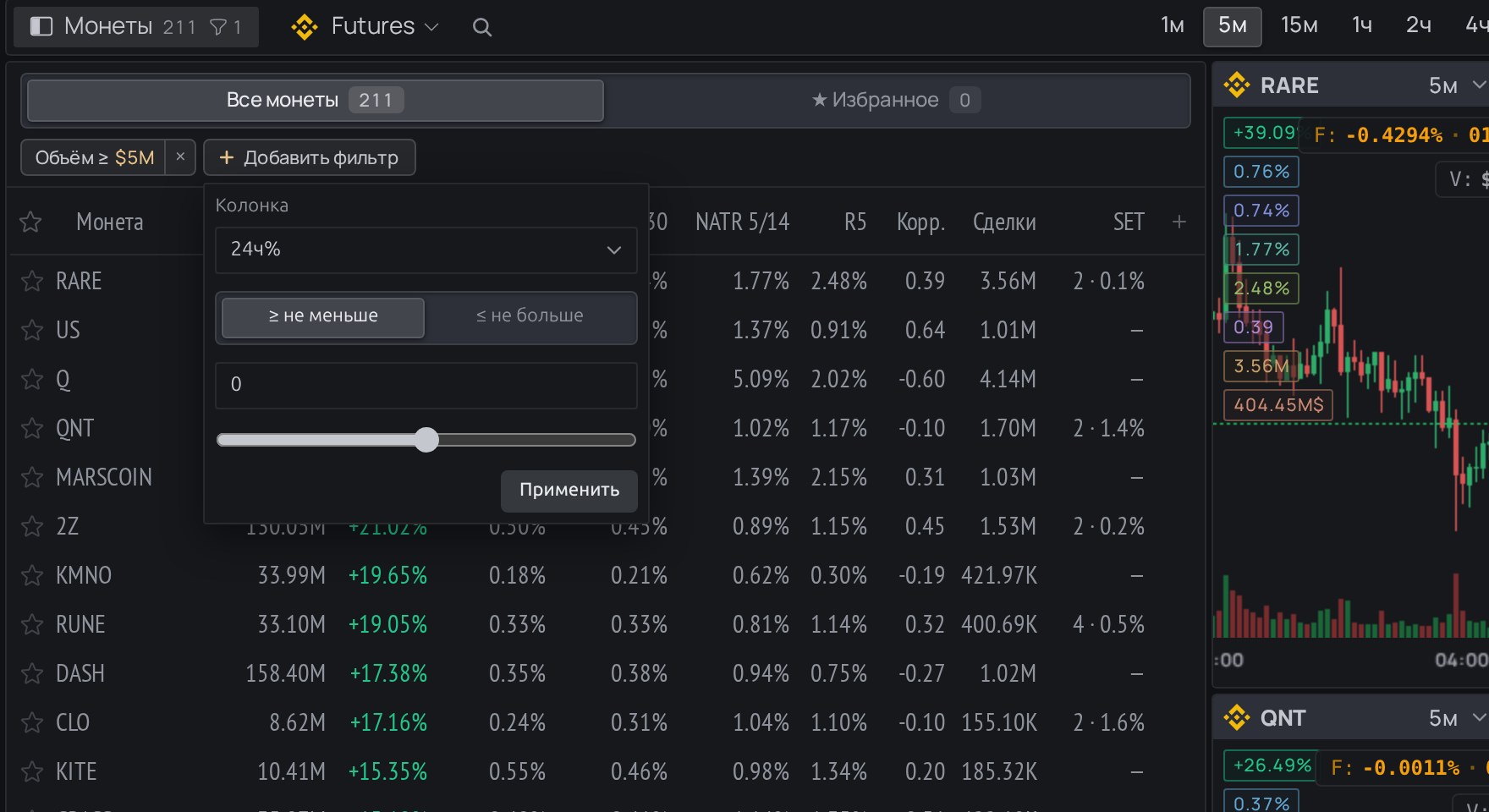Image resolution: width=1489 pixels, height=812 pixels.
Task: Star the 2Z coin row
Action: (32, 526)
